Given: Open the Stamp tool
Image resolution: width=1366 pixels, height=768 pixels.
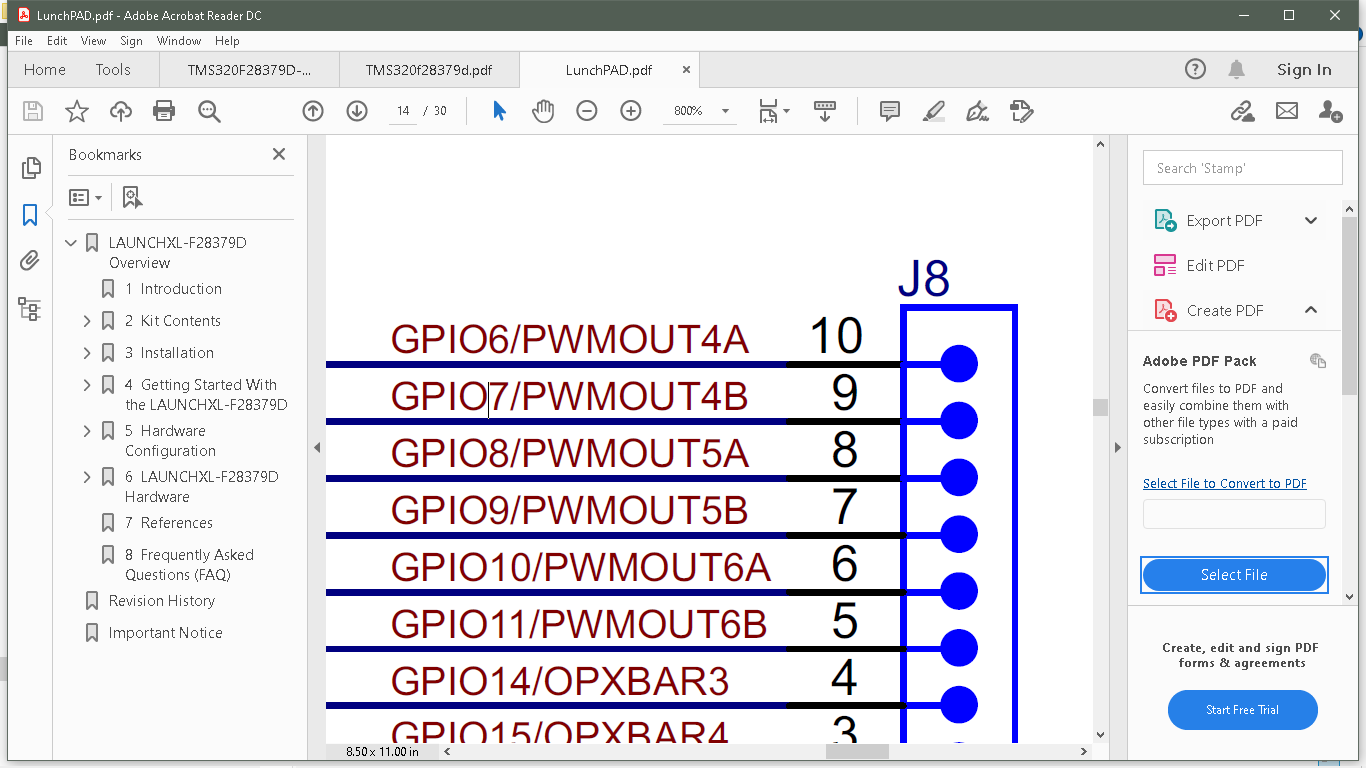Looking at the screenshot, I should pos(1021,111).
